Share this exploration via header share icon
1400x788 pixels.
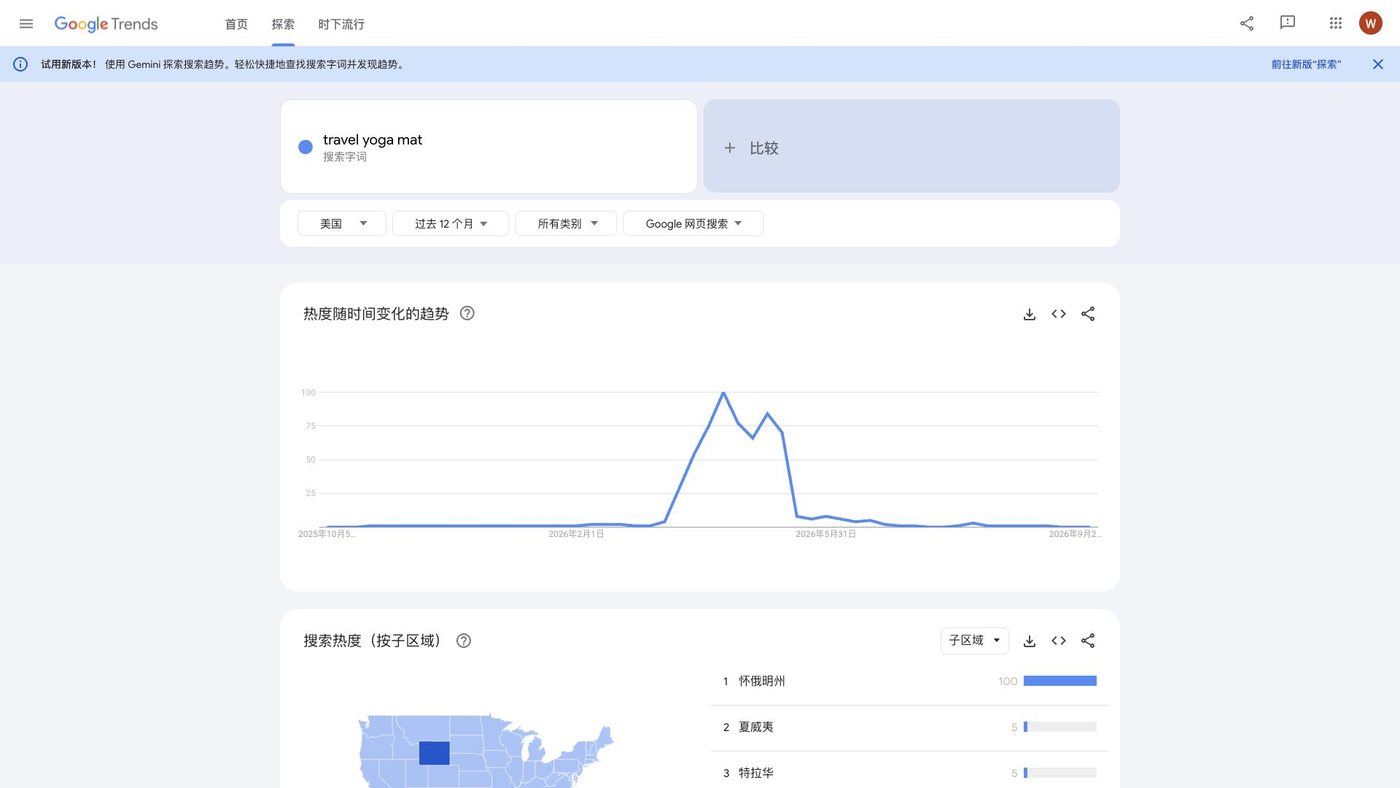pyautogui.click(x=1247, y=23)
